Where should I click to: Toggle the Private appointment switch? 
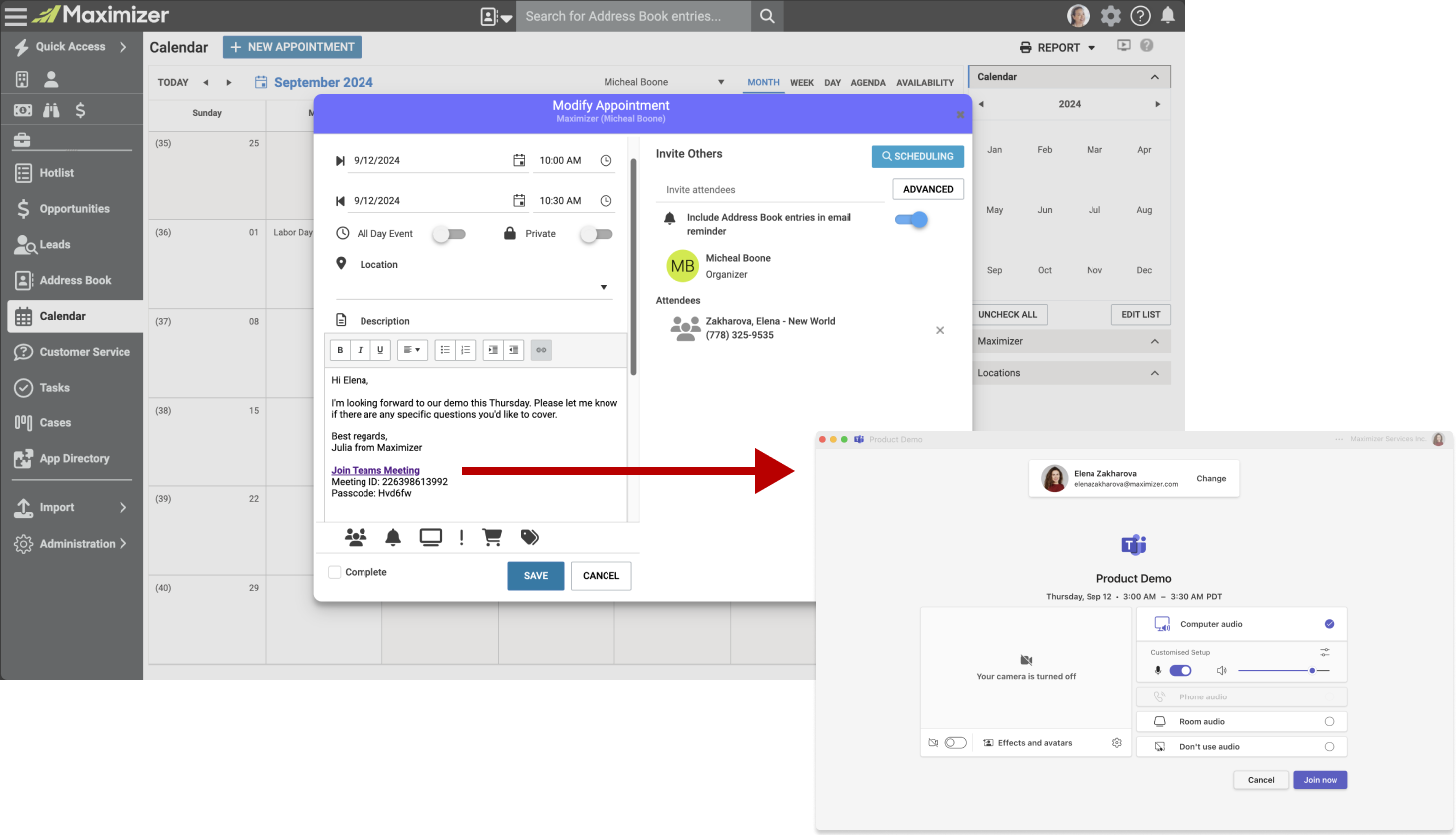597,234
